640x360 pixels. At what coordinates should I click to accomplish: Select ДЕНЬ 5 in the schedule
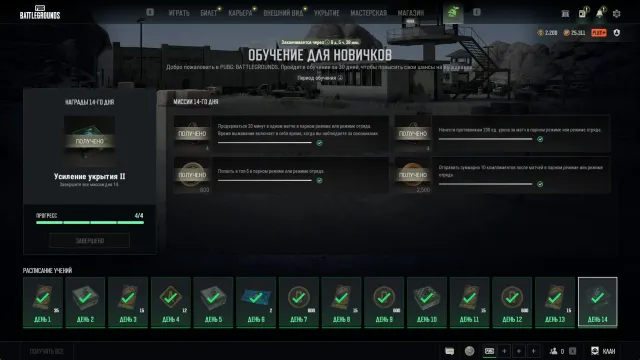[213, 302]
